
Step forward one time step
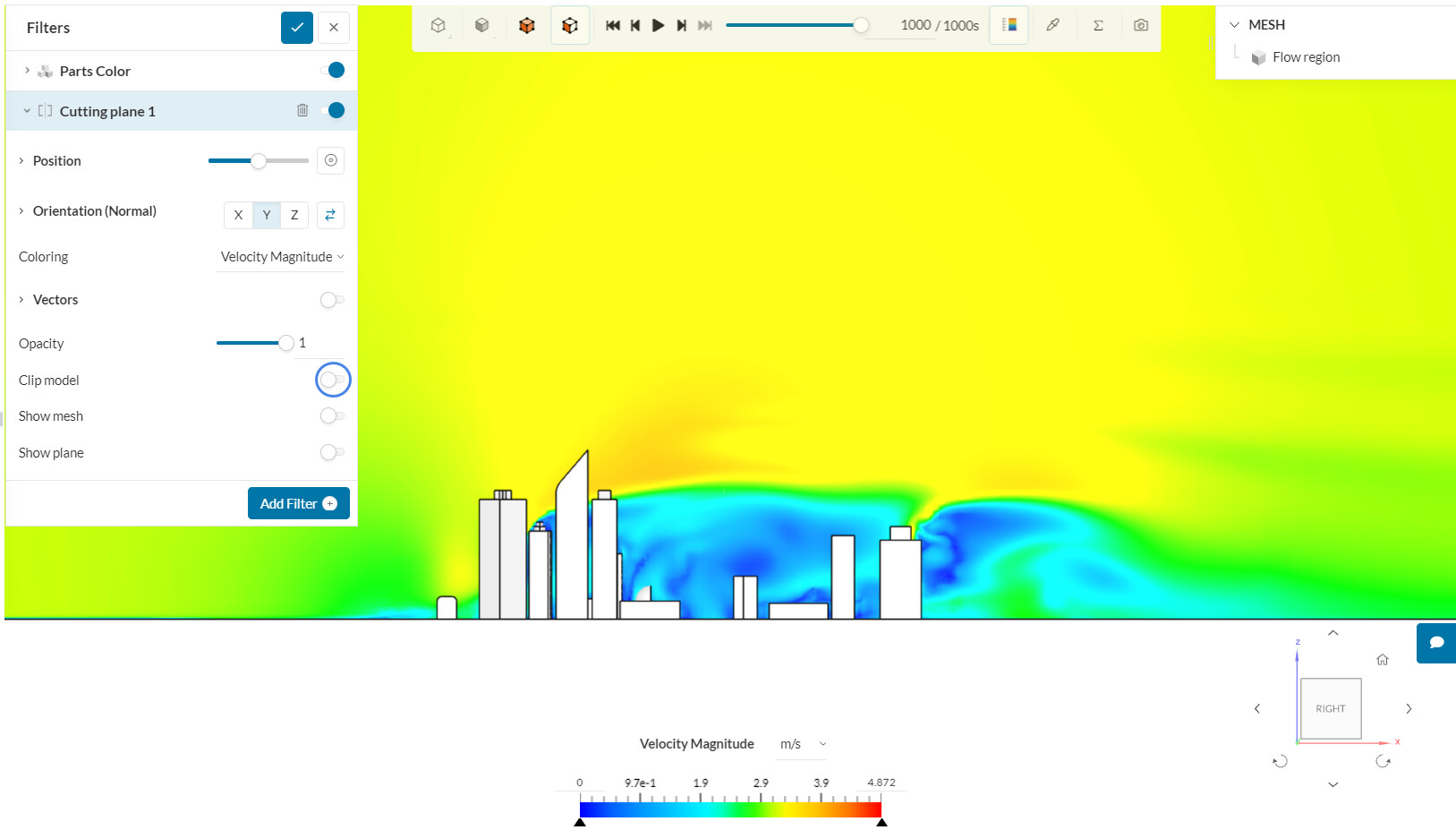click(x=682, y=25)
